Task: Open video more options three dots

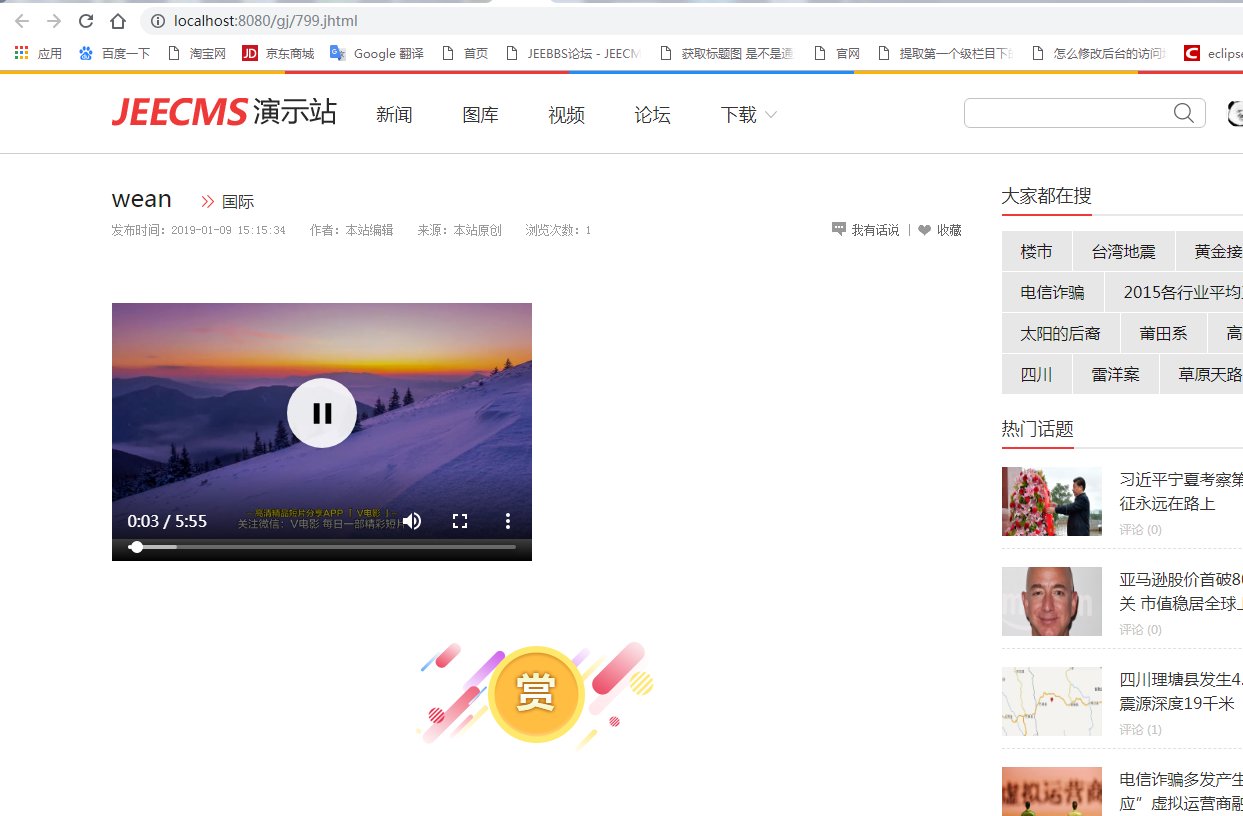Action: click(x=508, y=521)
